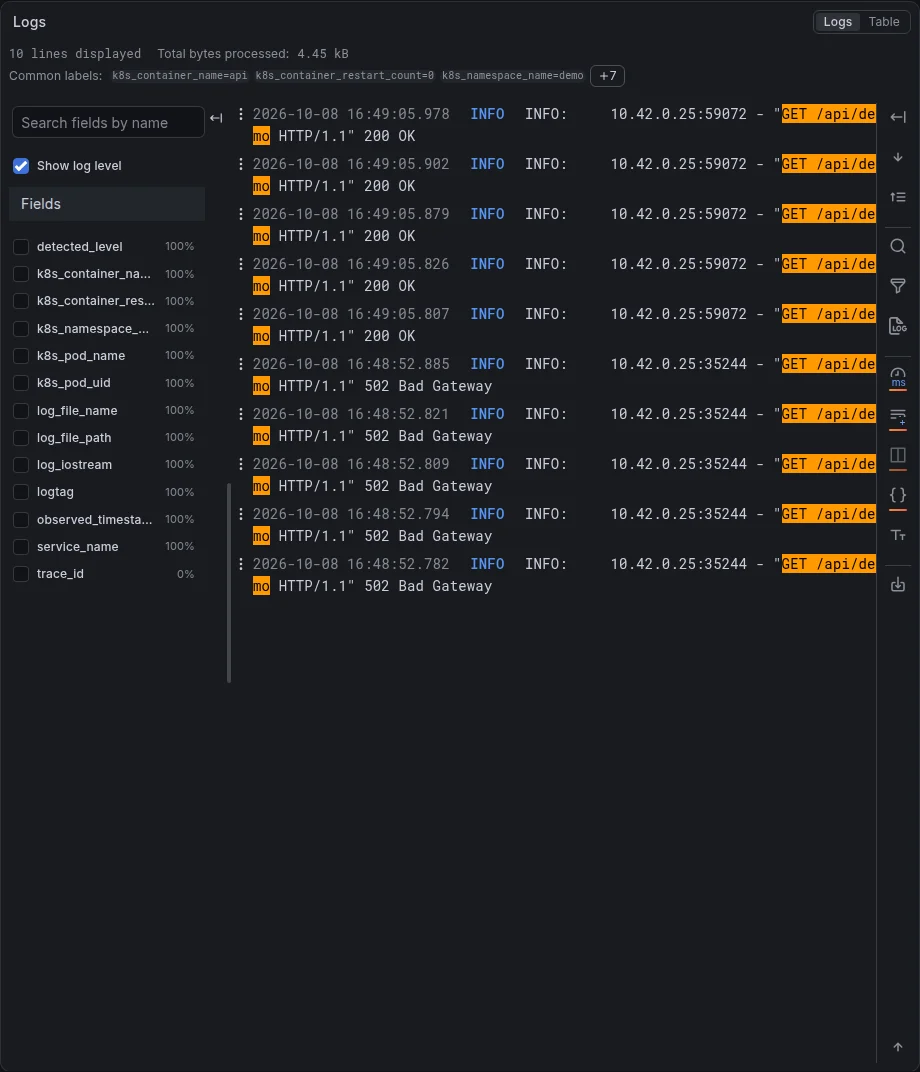Check the k8s_namespace_... field checkbox

point(21,329)
